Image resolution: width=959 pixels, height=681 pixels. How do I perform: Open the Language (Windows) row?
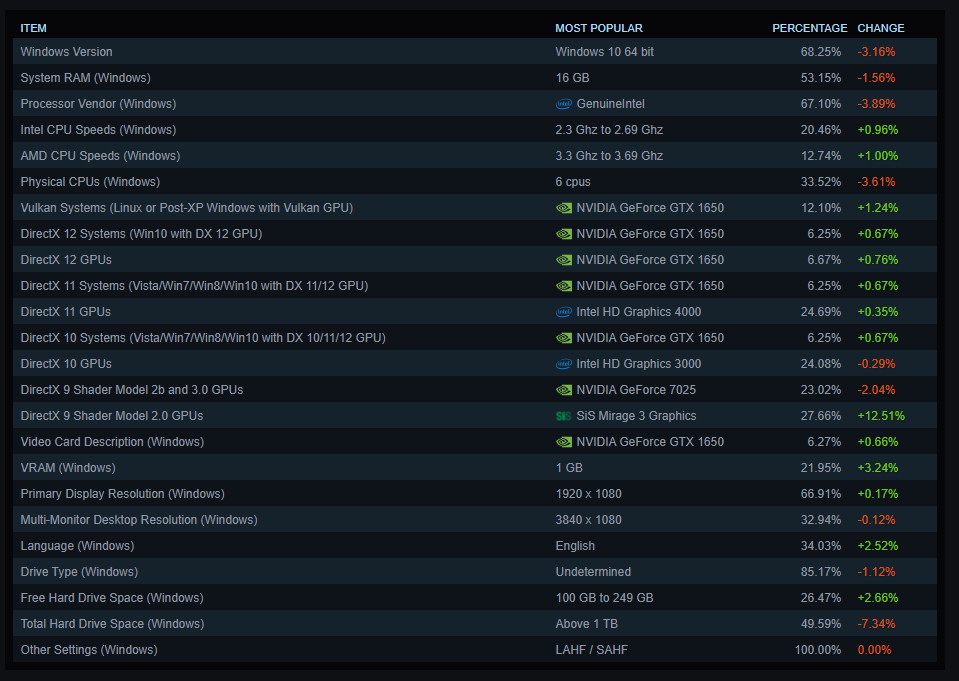click(76, 546)
